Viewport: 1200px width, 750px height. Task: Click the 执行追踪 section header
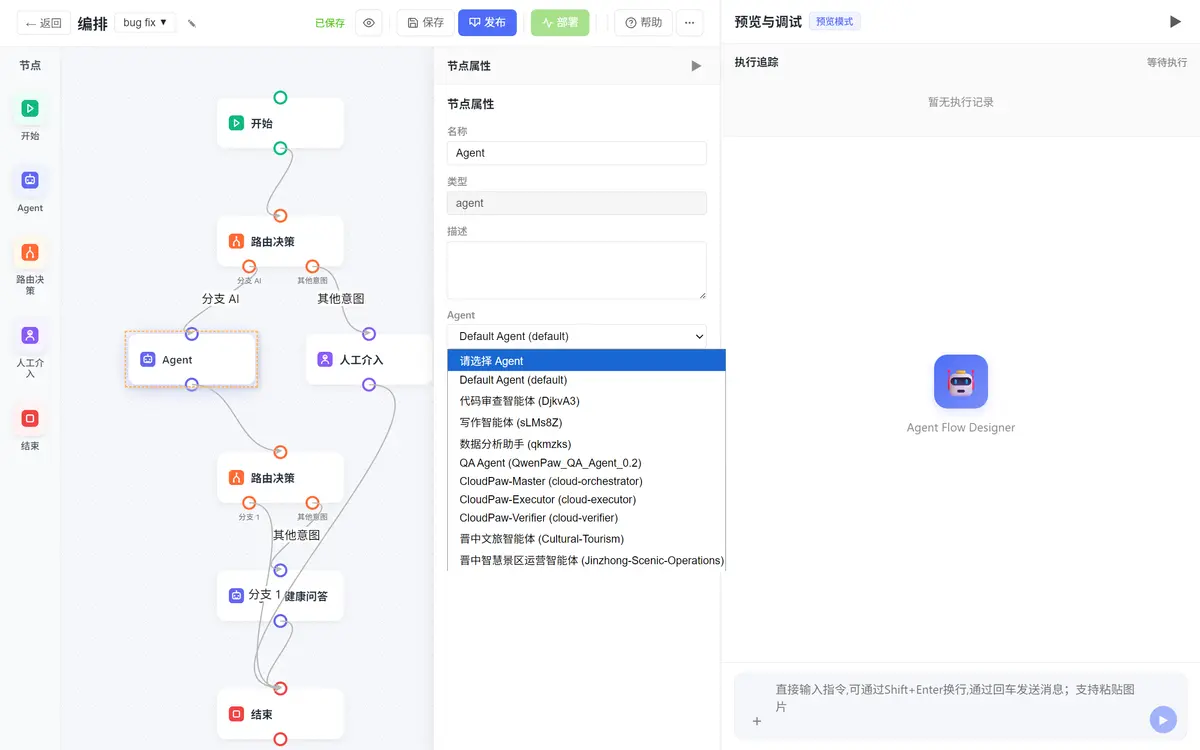coord(756,62)
